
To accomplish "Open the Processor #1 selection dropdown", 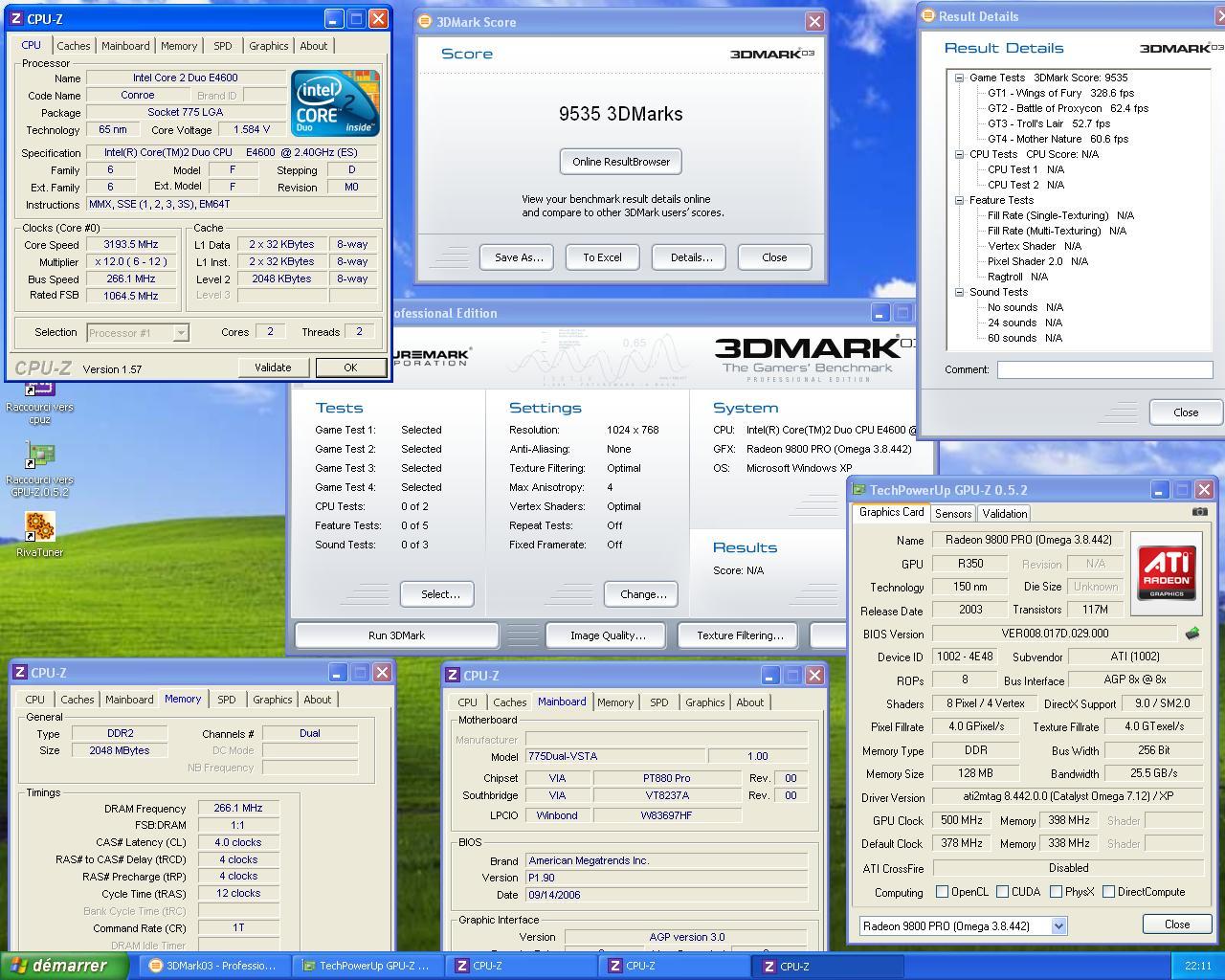I will [x=181, y=332].
